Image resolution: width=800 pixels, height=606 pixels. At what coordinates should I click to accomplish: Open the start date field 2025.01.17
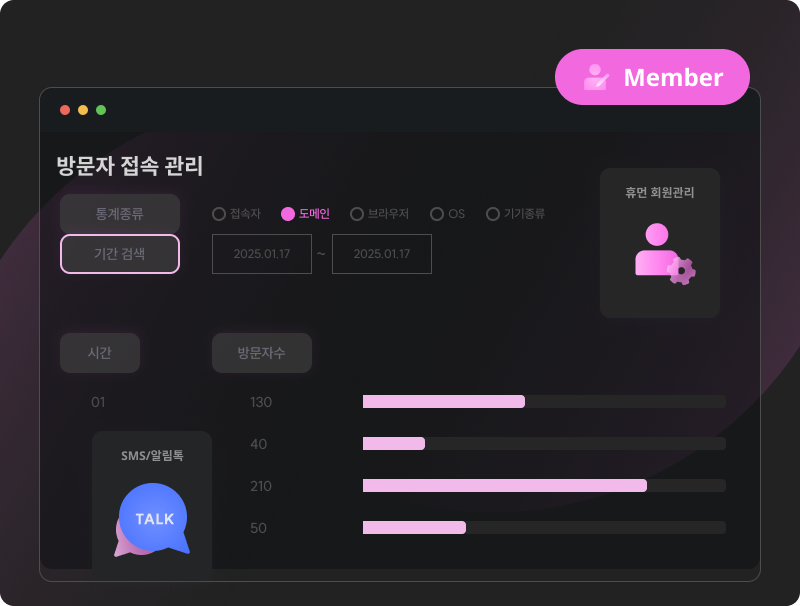click(262, 254)
